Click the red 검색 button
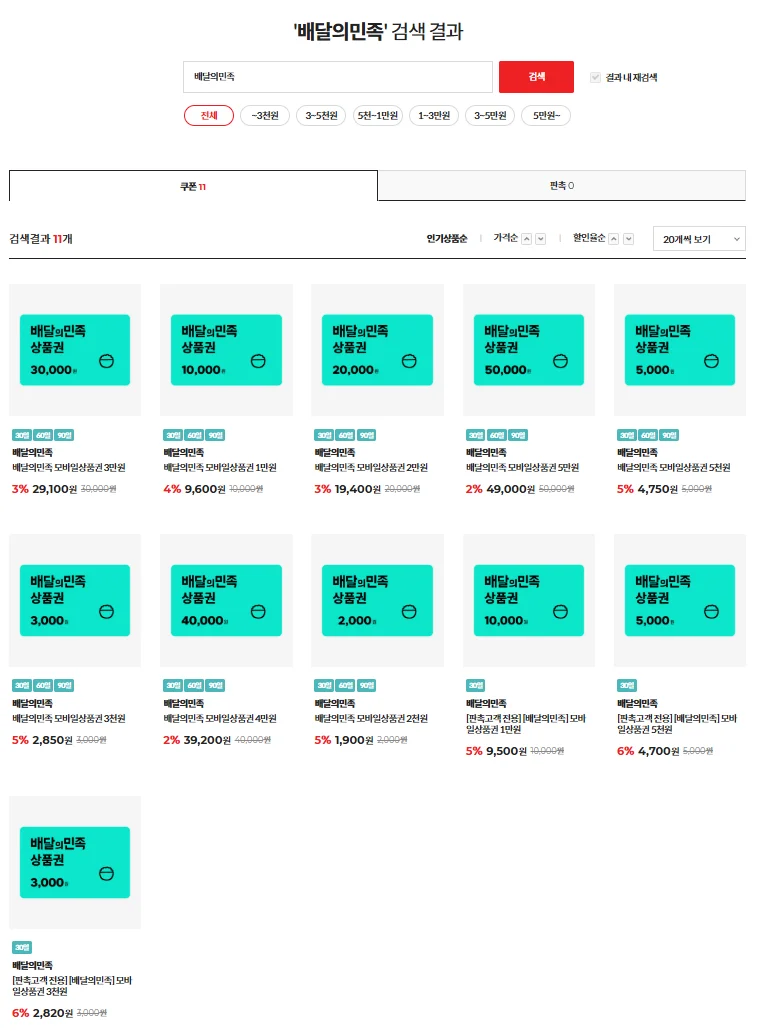The image size is (759, 1031). click(x=536, y=76)
